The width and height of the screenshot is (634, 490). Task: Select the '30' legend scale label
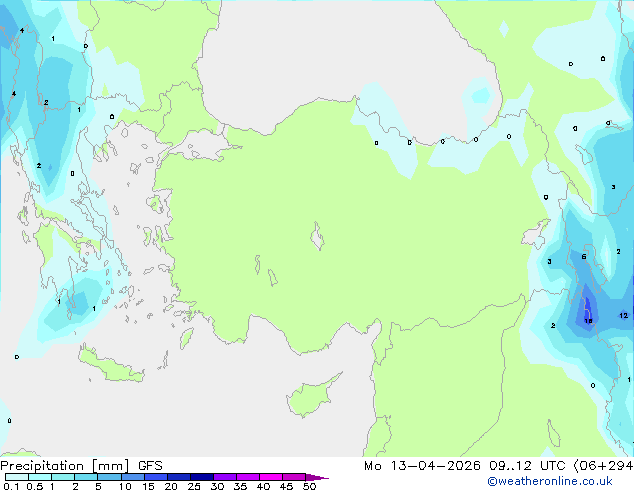[217, 486]
